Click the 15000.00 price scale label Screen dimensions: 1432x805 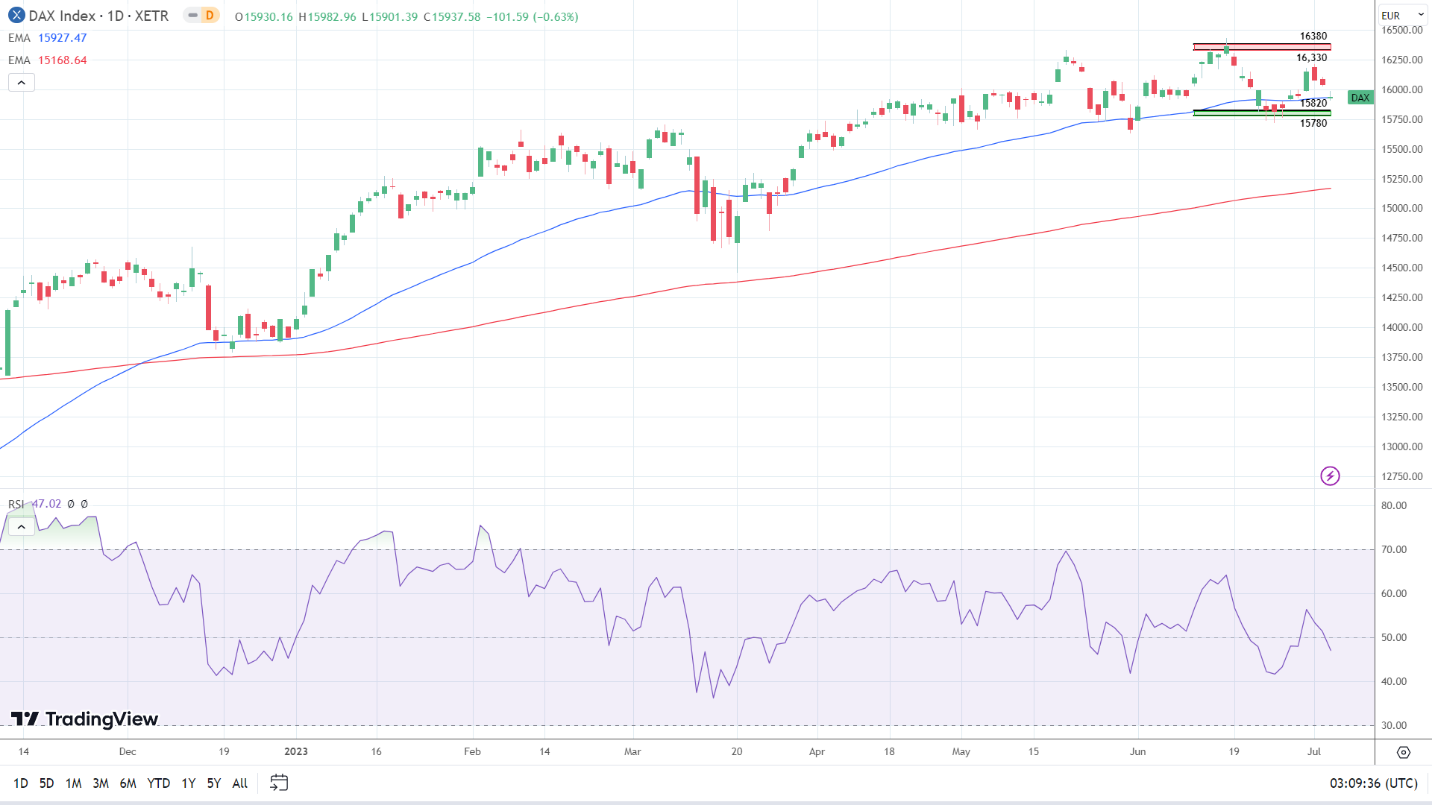pos(1403,209)
